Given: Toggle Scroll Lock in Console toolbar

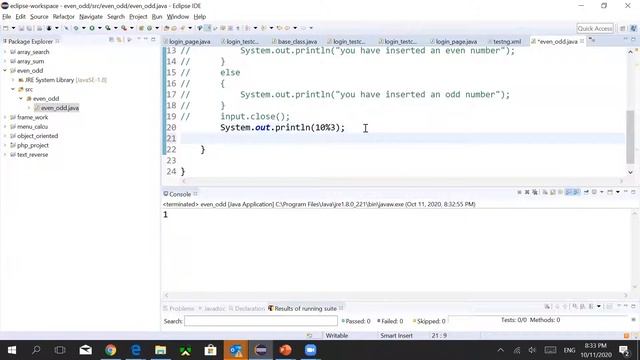Looking at the screenshot, I should [553, 192].
